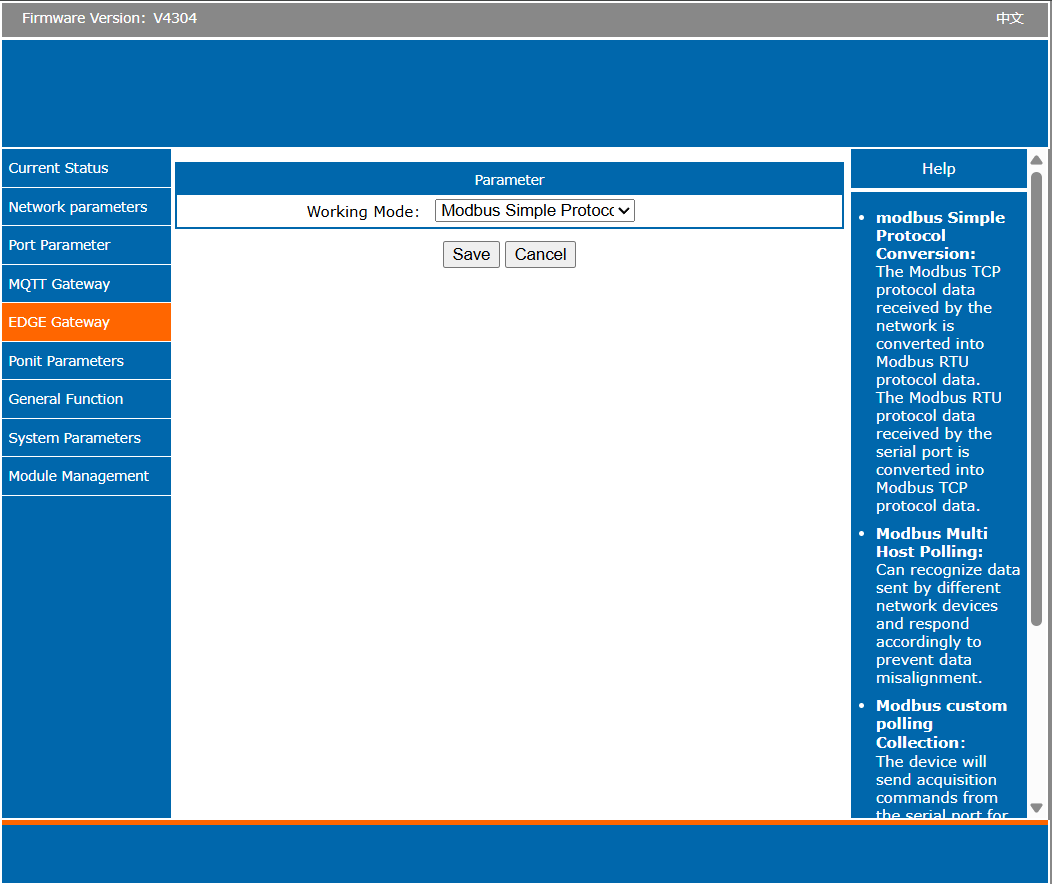The height and width of the screenshot is (884, 1052).
Task: Open Ponit Parameters page
Action: (67, 361)
